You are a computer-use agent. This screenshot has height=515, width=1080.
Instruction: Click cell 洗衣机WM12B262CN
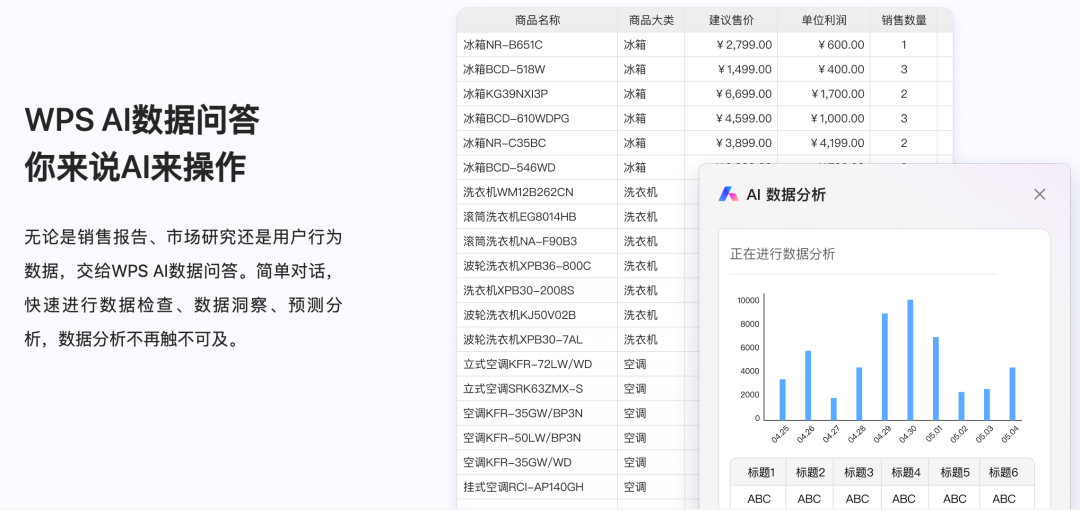pyautogui.click(x=537, y=192)
